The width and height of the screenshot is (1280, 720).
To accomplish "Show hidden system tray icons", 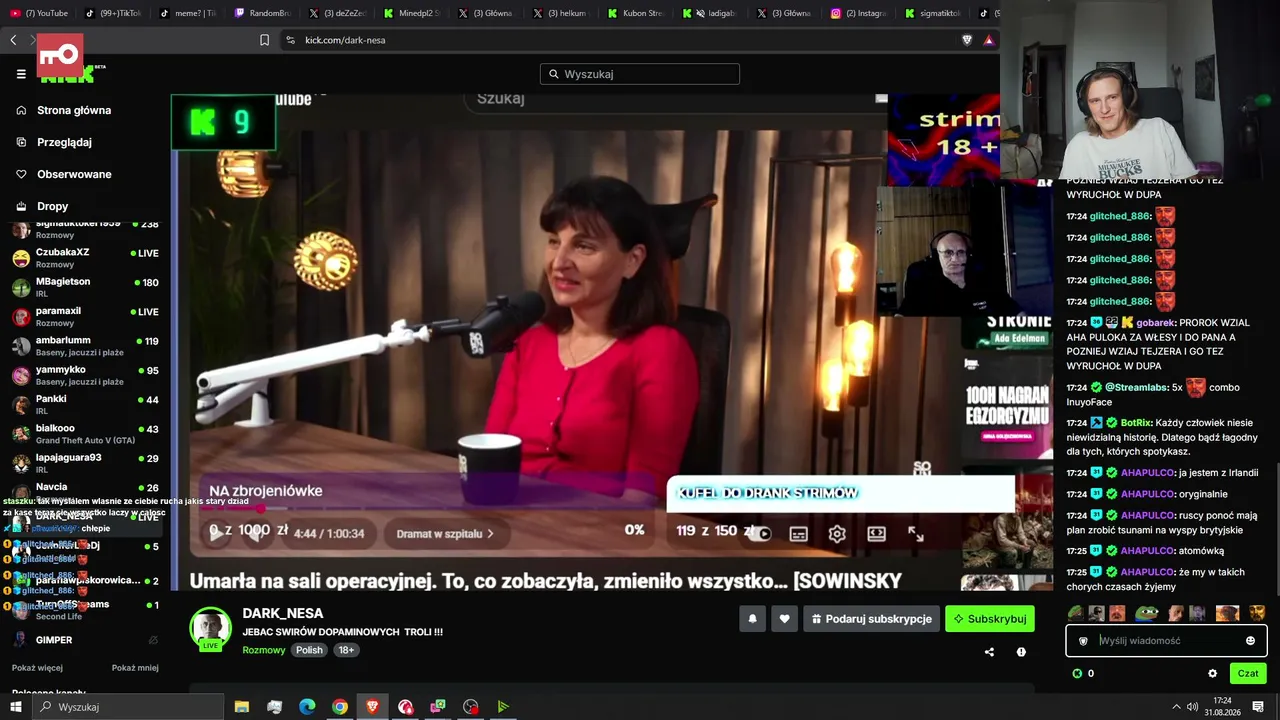I will (x=1177, y=707).
